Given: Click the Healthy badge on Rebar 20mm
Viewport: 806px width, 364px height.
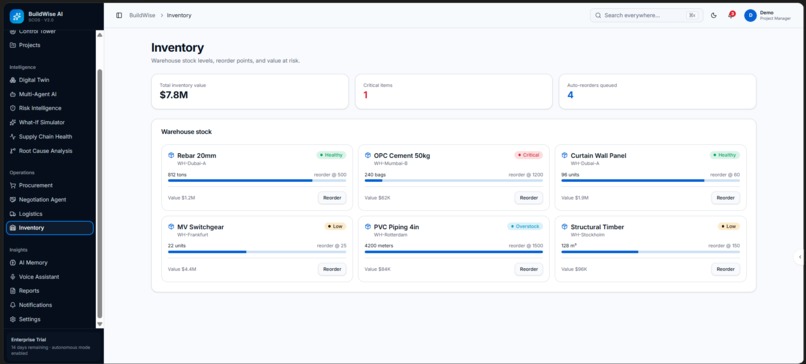Looking at the screenshot, I should [332, 155].
